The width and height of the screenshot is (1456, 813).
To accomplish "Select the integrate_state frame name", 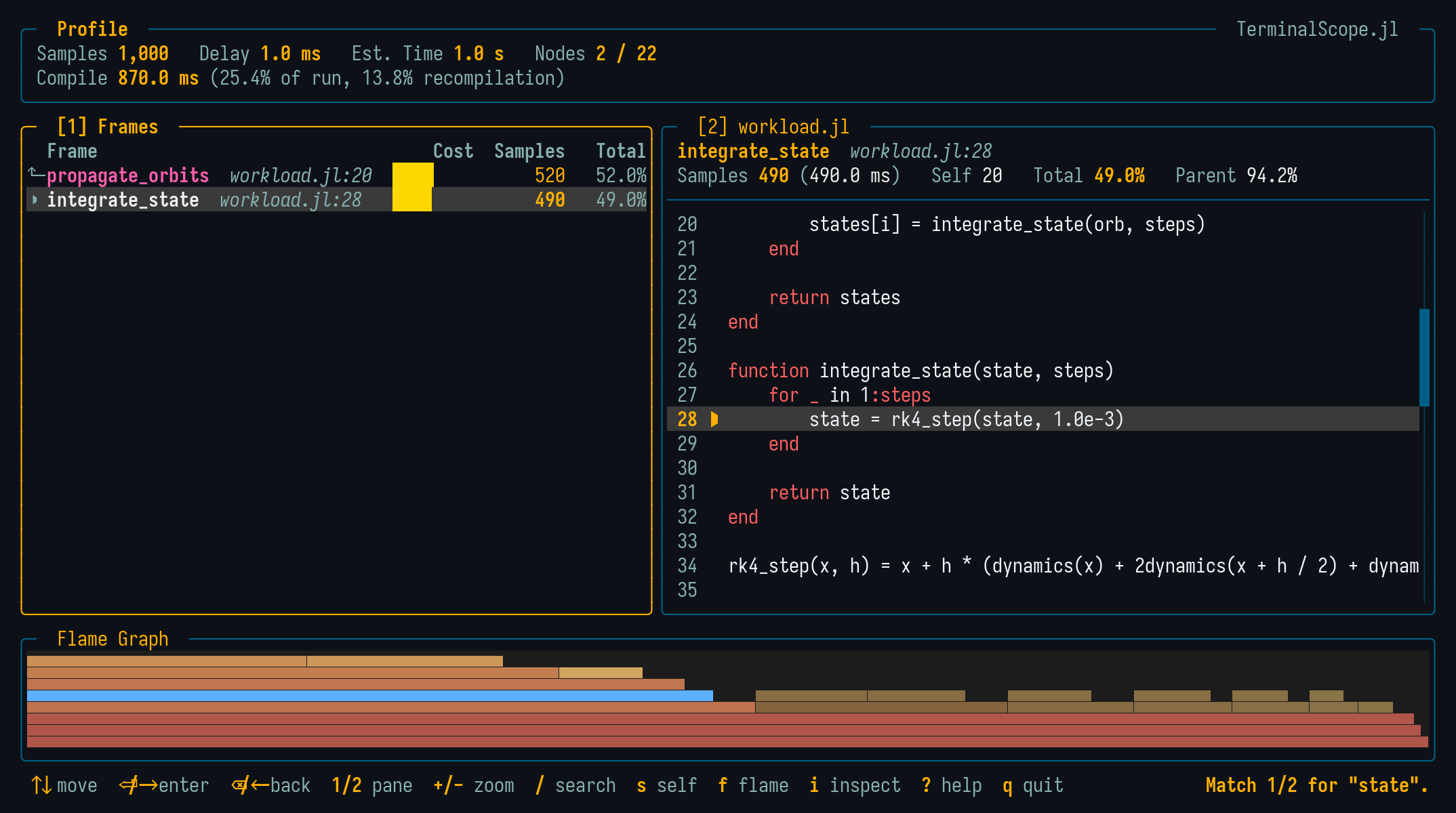I will point(123,200).
